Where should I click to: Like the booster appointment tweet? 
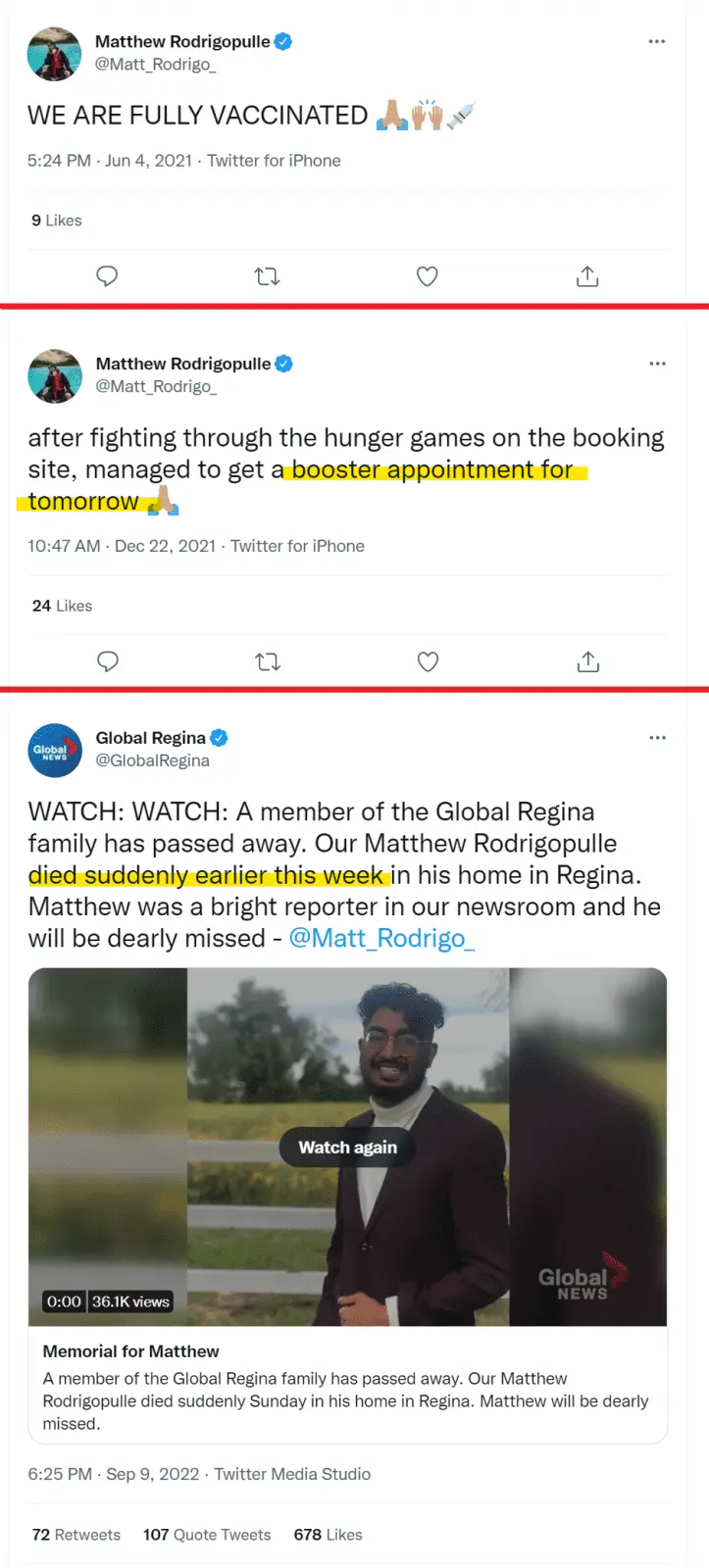coord(428,661)
